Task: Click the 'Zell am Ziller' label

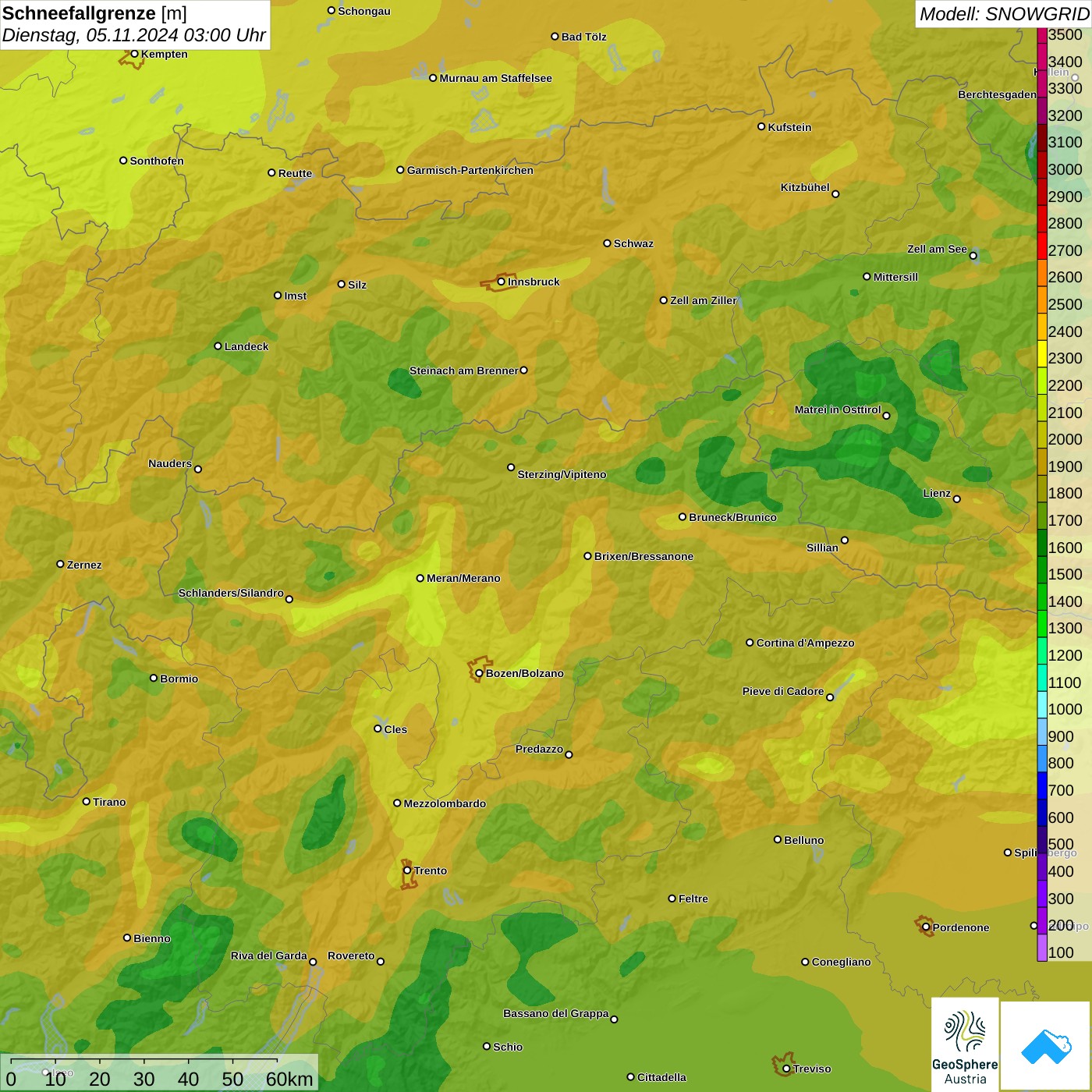Action: [x=703, y=300]
